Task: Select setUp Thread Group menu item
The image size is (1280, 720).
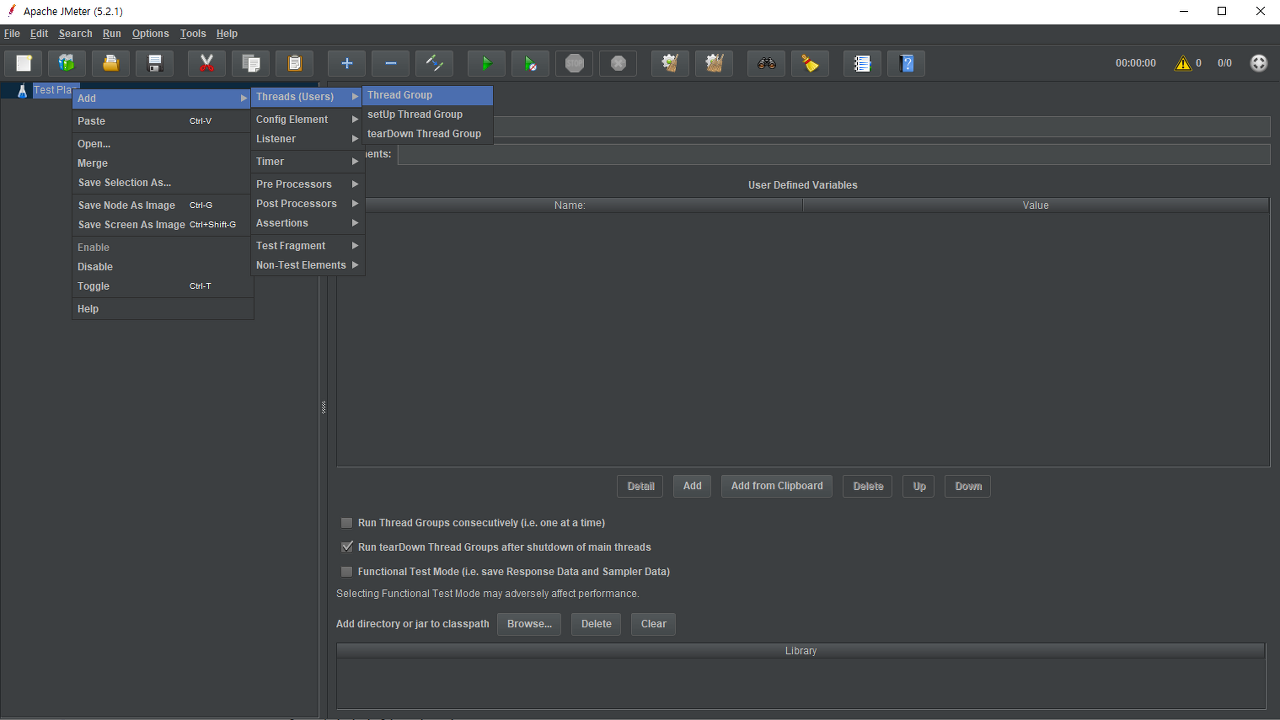Action: pyautogui.click(x=427, y=114)
